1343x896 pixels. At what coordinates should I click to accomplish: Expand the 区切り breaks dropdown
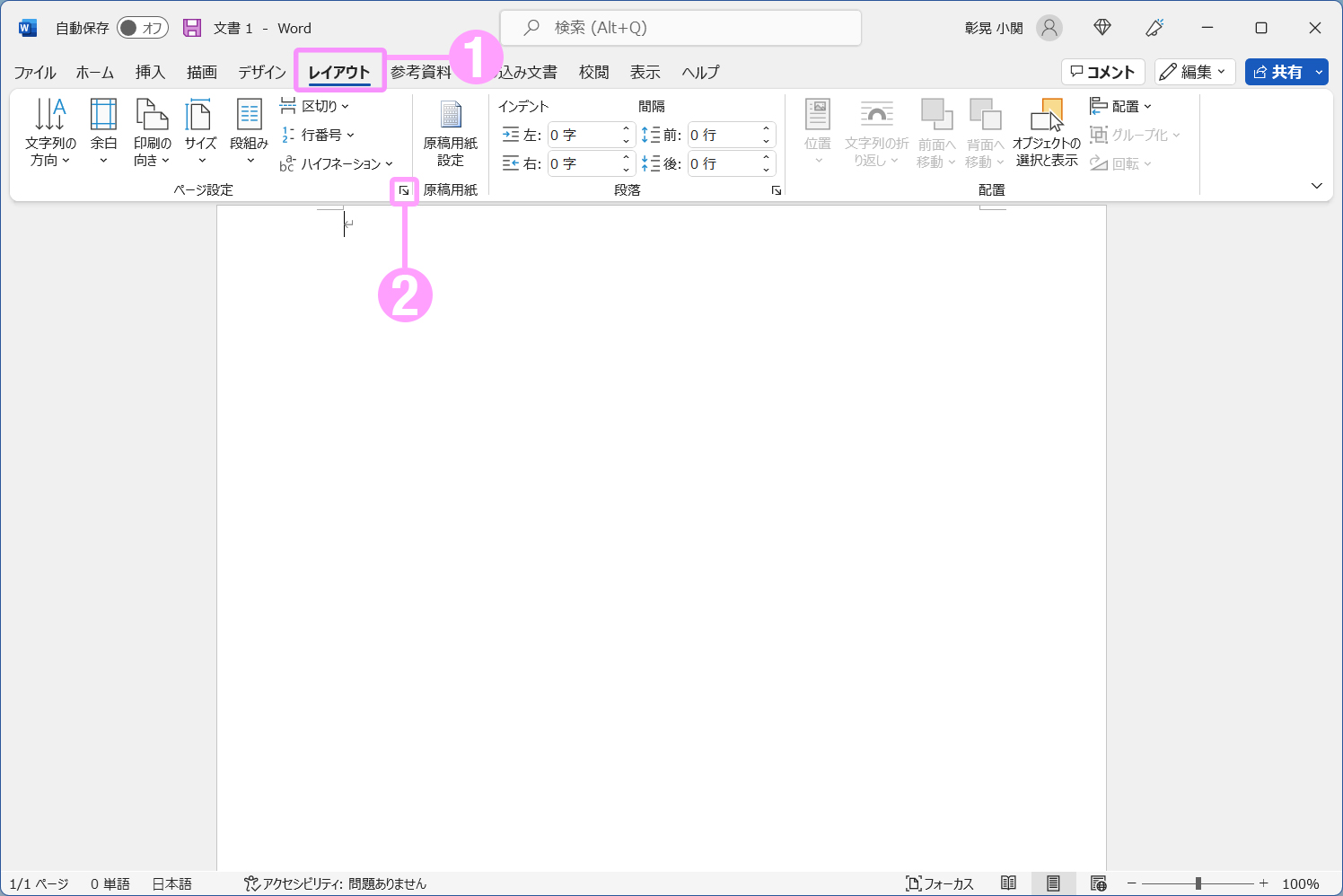click(x=314, y=106)
